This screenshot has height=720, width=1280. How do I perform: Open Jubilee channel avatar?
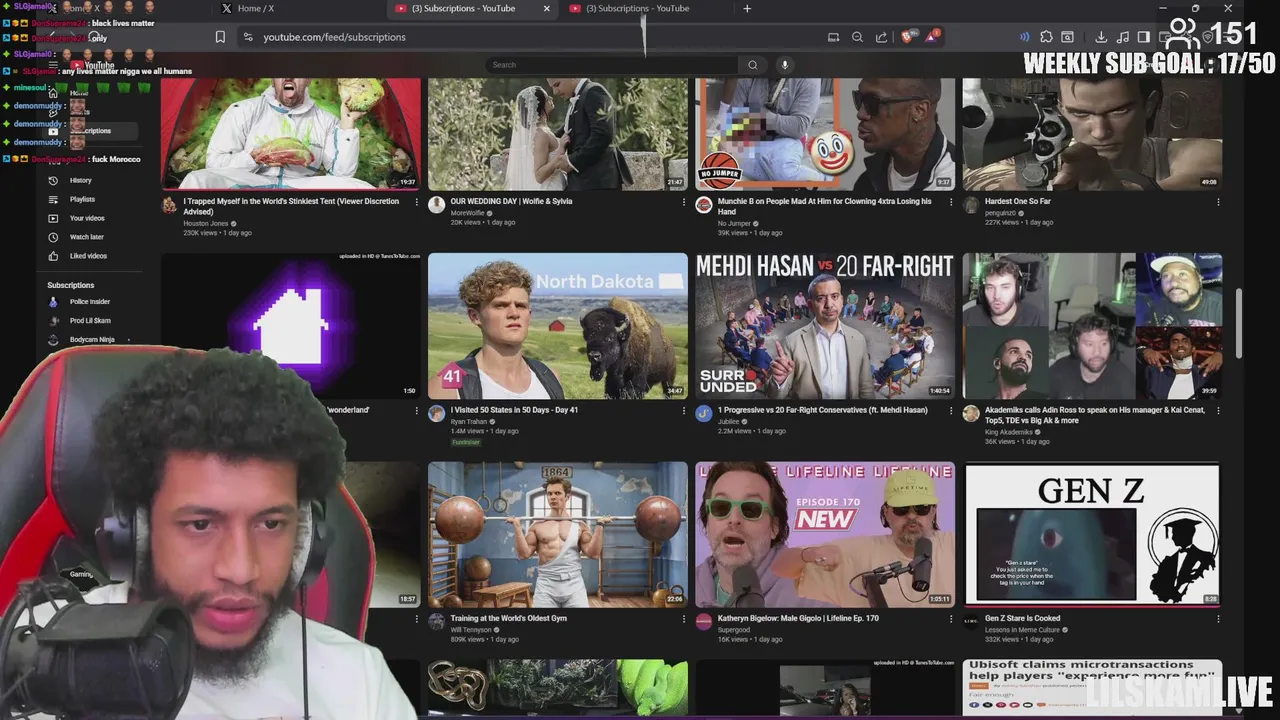[704, 413]
